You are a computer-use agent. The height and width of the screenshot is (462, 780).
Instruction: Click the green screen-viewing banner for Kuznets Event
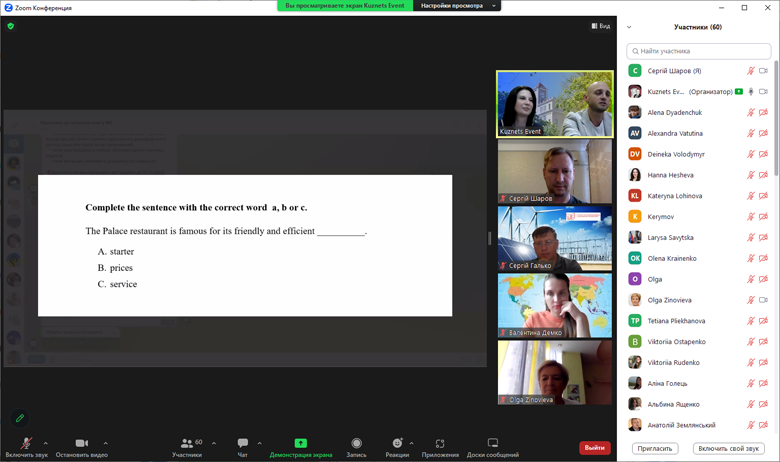pyautogui.click(x=345, y=5)
